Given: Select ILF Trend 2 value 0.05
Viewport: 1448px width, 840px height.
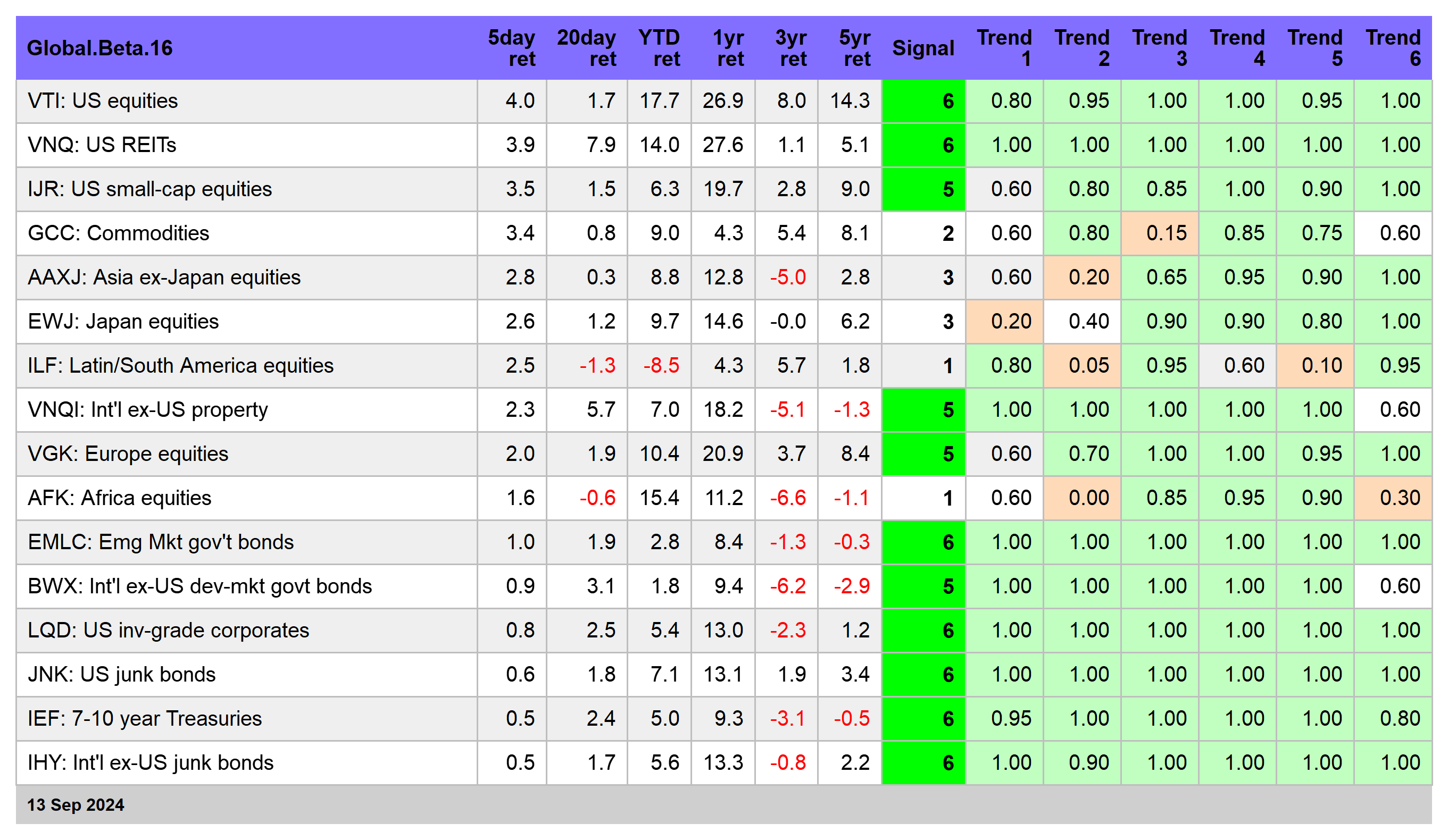Looking at the screenshot, I should point(1082,366).
